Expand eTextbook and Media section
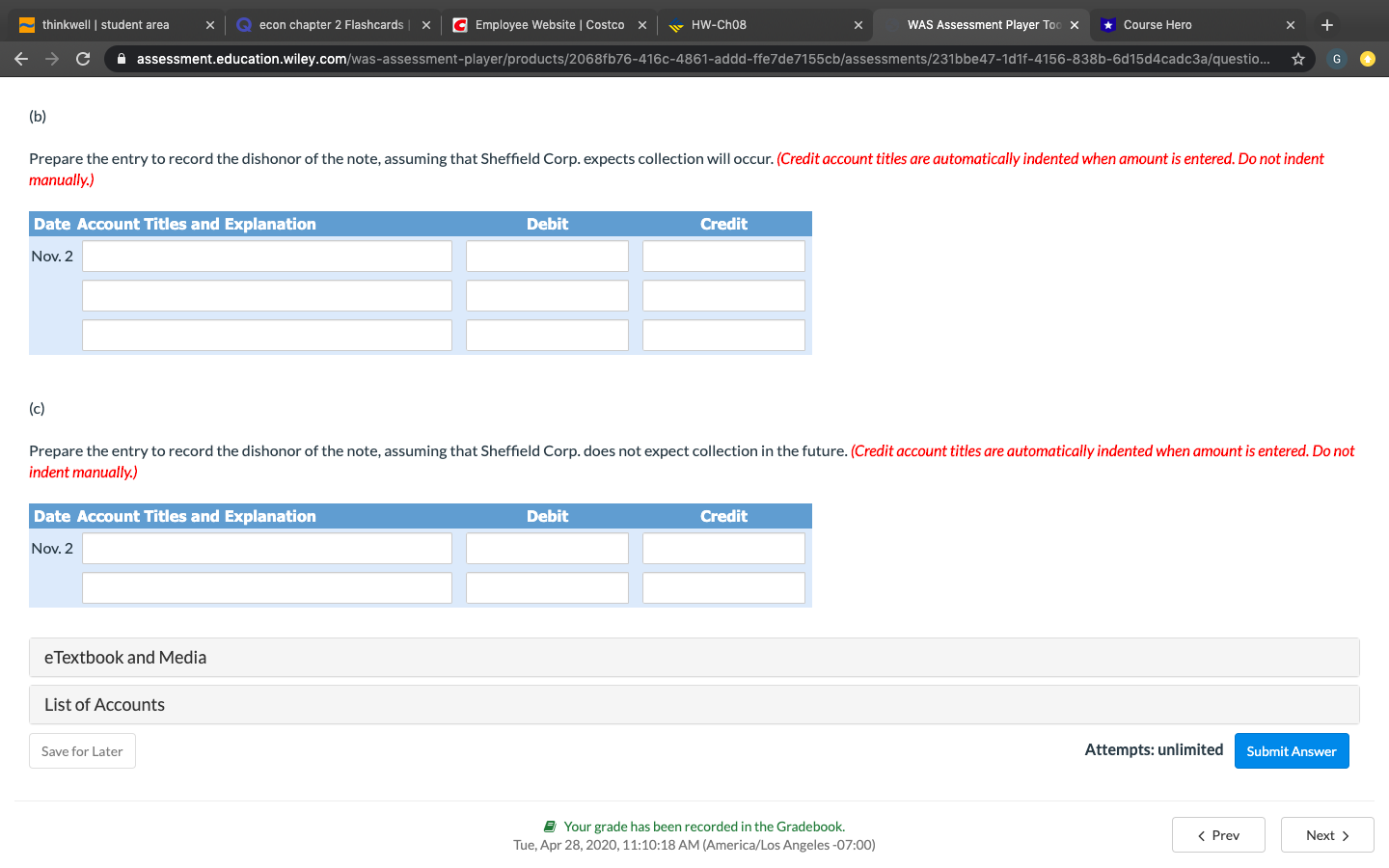1389x868 pixels. click(x=694, y=658)
